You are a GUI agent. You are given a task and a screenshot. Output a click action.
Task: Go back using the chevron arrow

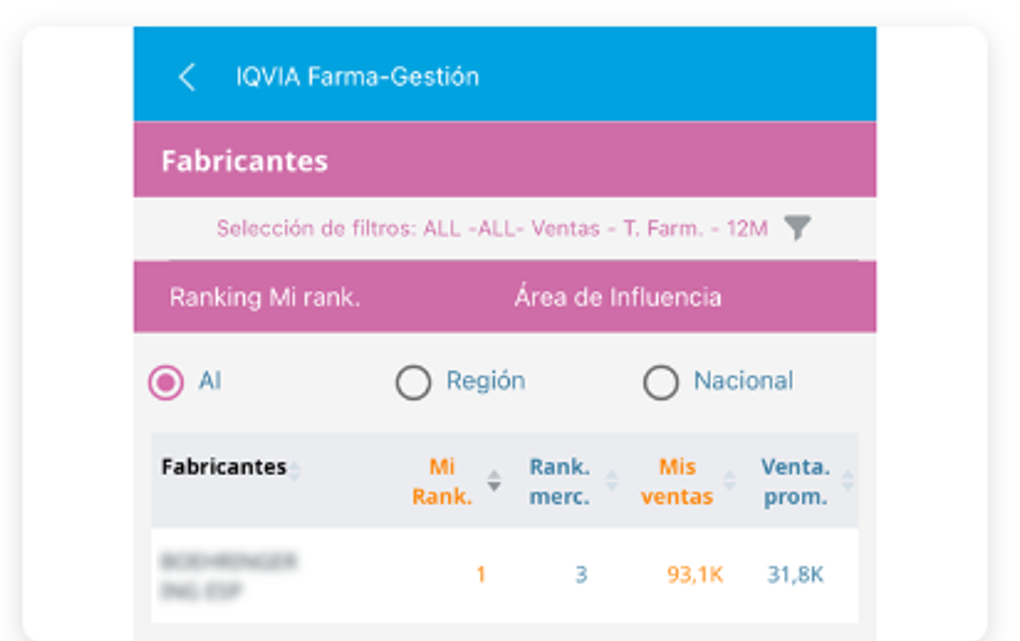[187, 77]
